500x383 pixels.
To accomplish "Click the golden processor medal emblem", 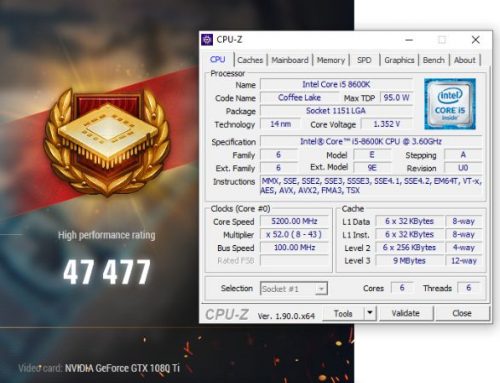I will coord(107,142).
